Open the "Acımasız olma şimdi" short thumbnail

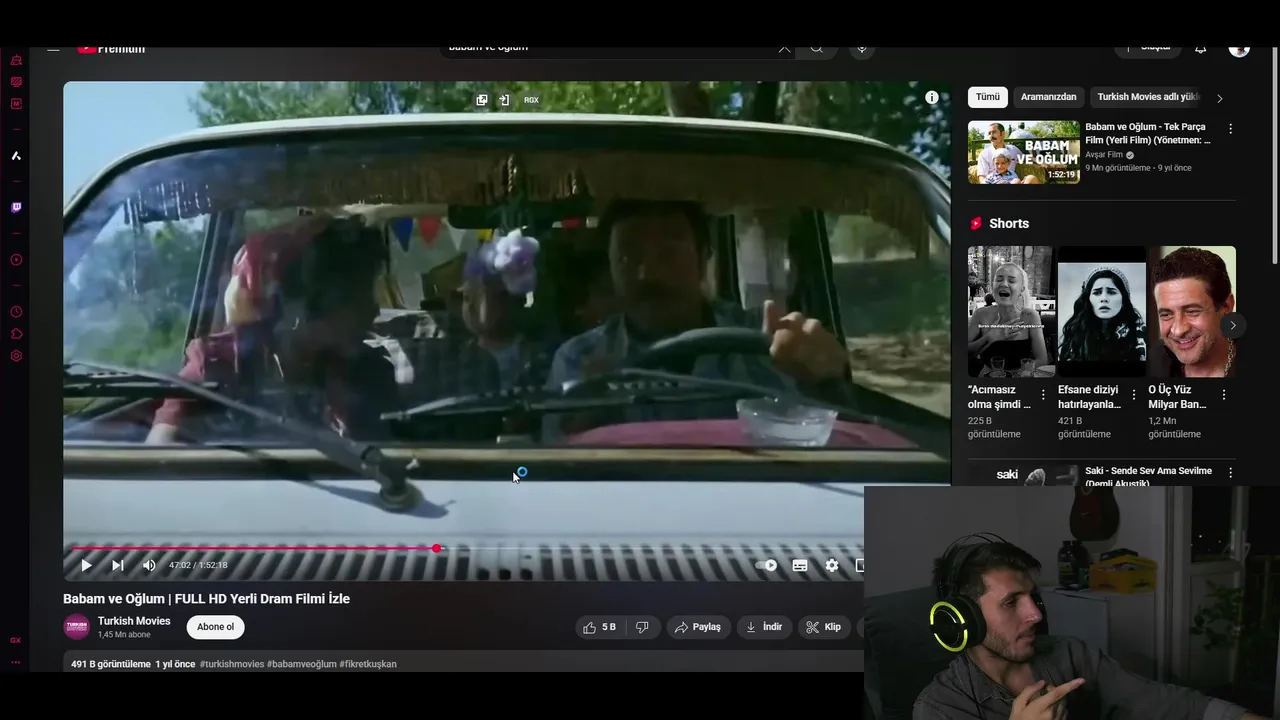(x=1010, y=311)
